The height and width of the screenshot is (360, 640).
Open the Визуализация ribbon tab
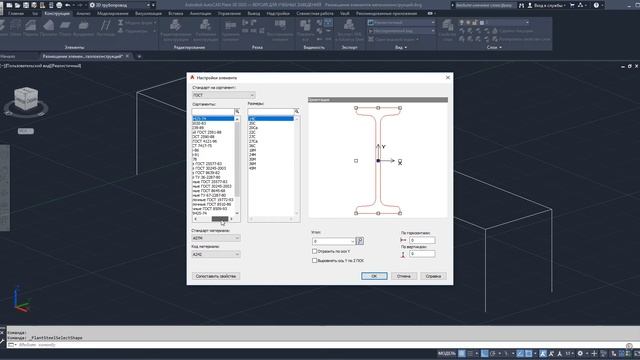click(x=148, y=13)
